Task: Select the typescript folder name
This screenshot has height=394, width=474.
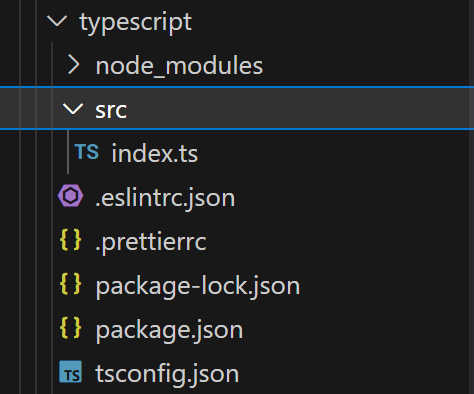Action: pos(135,23)
